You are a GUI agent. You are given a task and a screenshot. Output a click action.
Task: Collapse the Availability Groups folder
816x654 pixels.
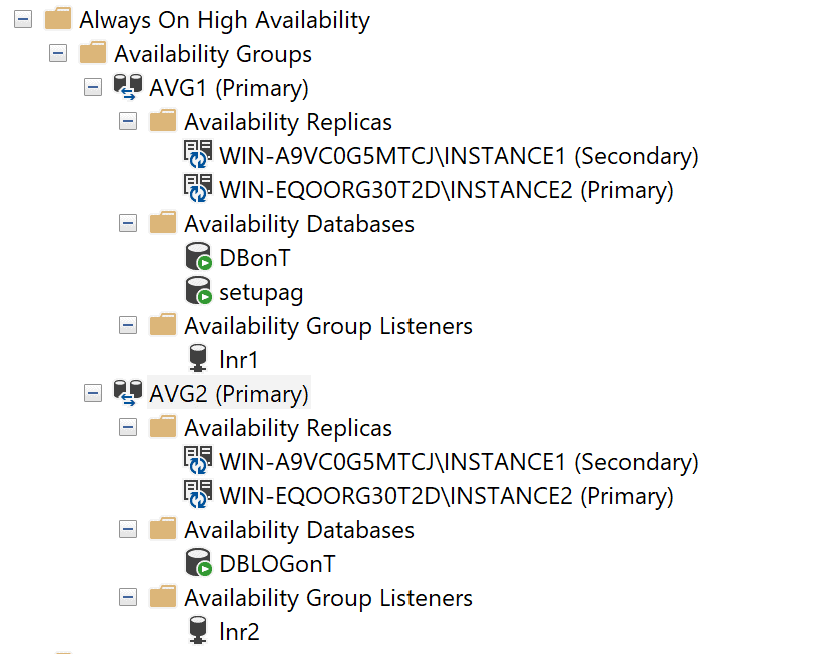(x=59, y=54)
